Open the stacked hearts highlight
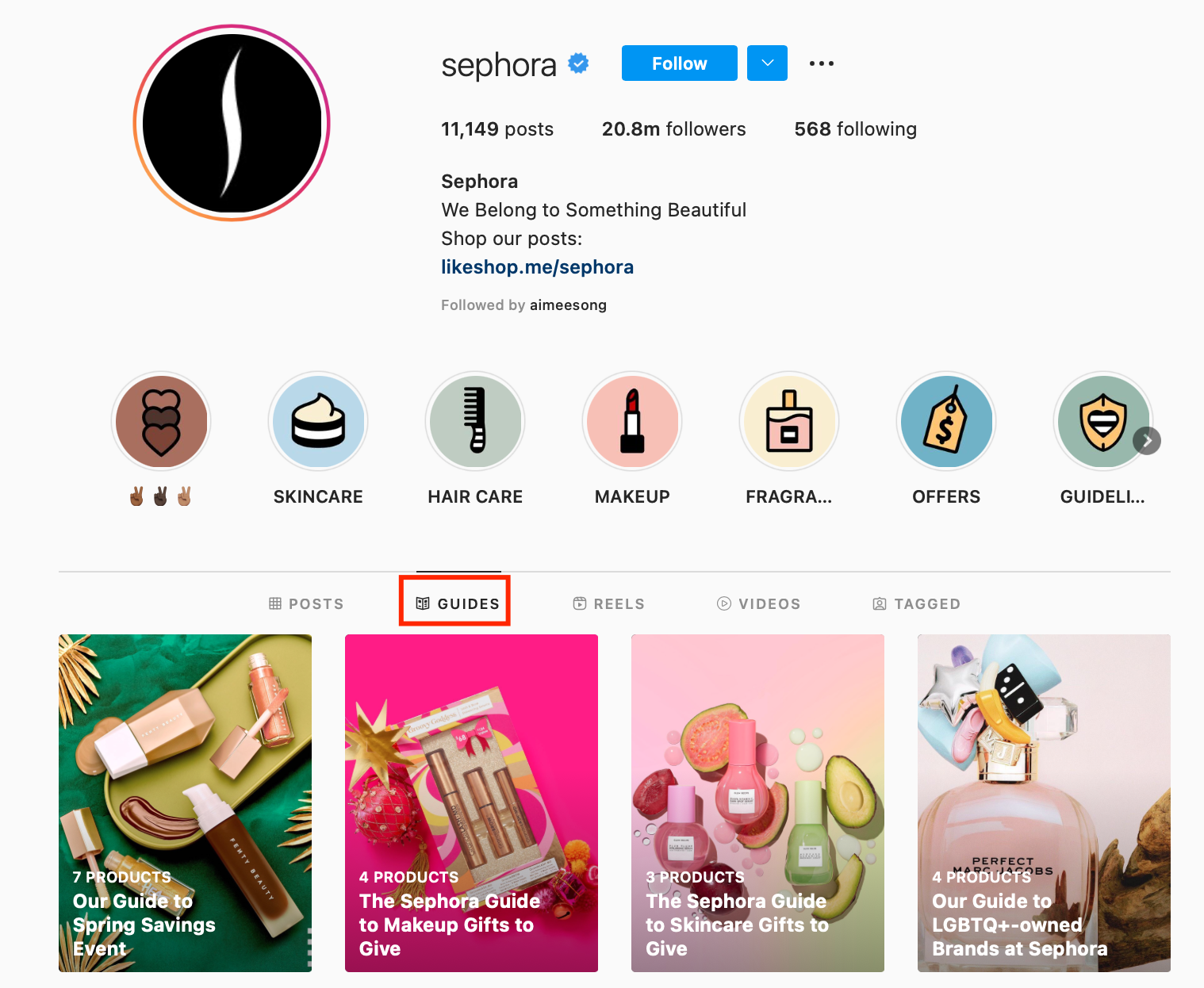The height and width of the screenshot is (988, 1204). [x=161, y=422]
